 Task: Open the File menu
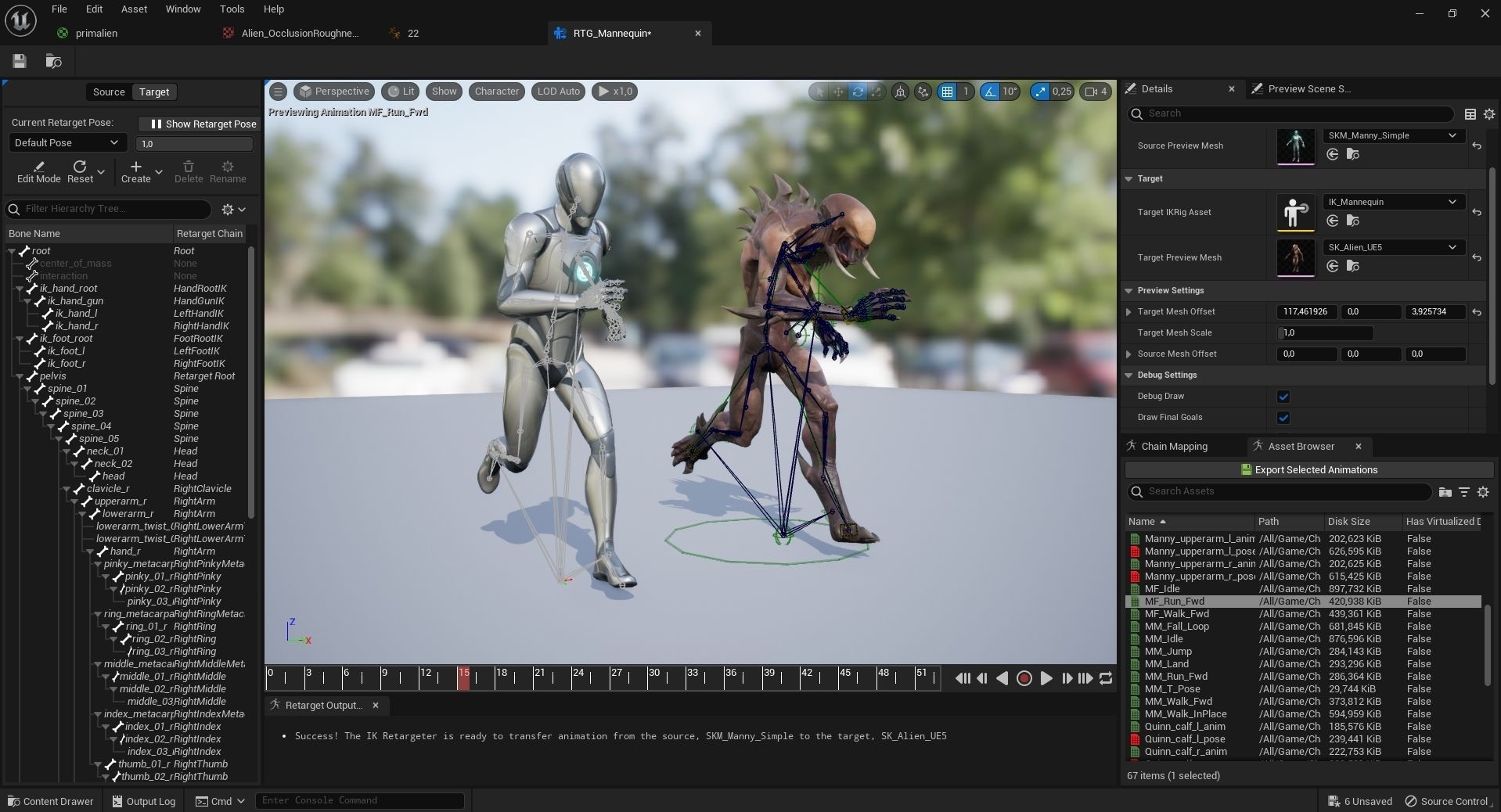coord(59,9)
